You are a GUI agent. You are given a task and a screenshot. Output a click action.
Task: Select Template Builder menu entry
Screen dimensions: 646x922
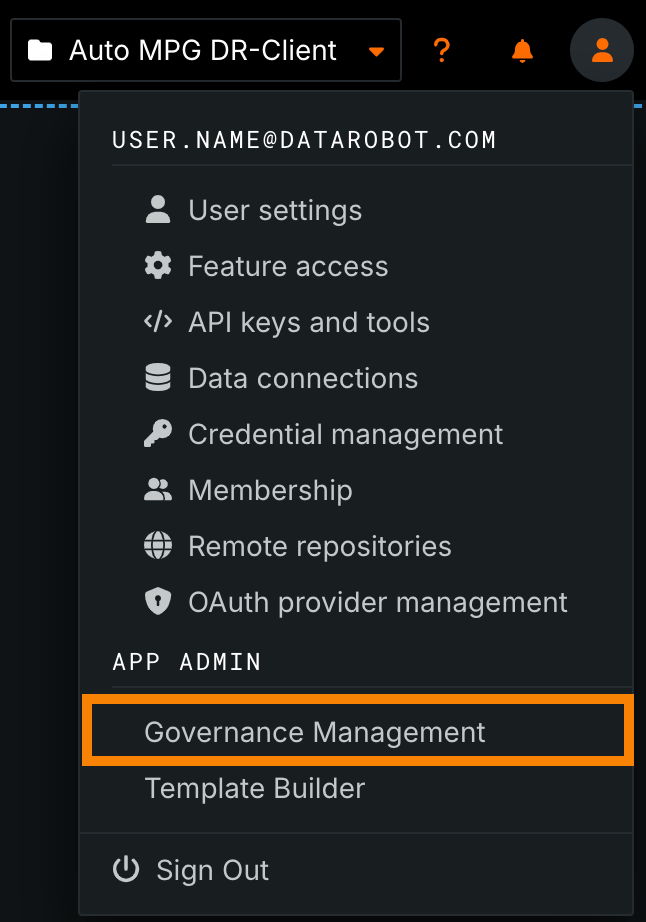point(255,788)
